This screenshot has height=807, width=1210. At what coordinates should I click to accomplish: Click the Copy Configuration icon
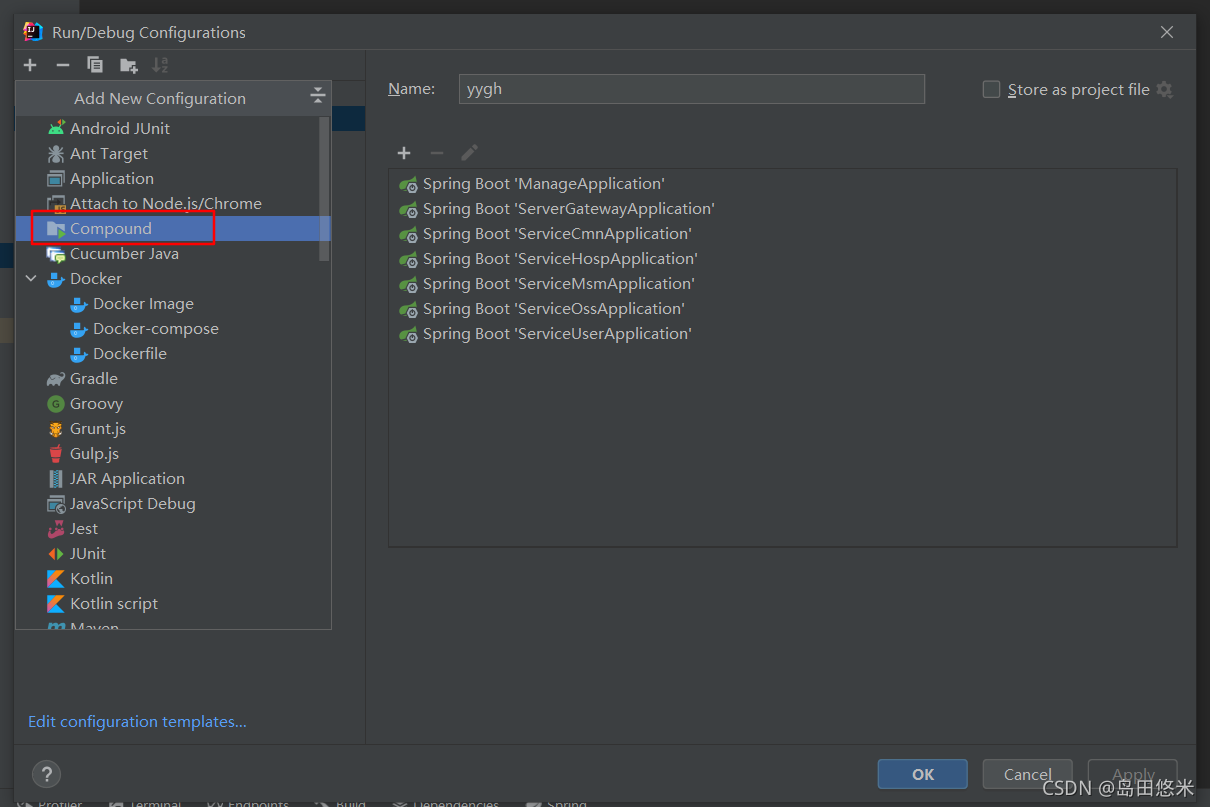point(95,65)
